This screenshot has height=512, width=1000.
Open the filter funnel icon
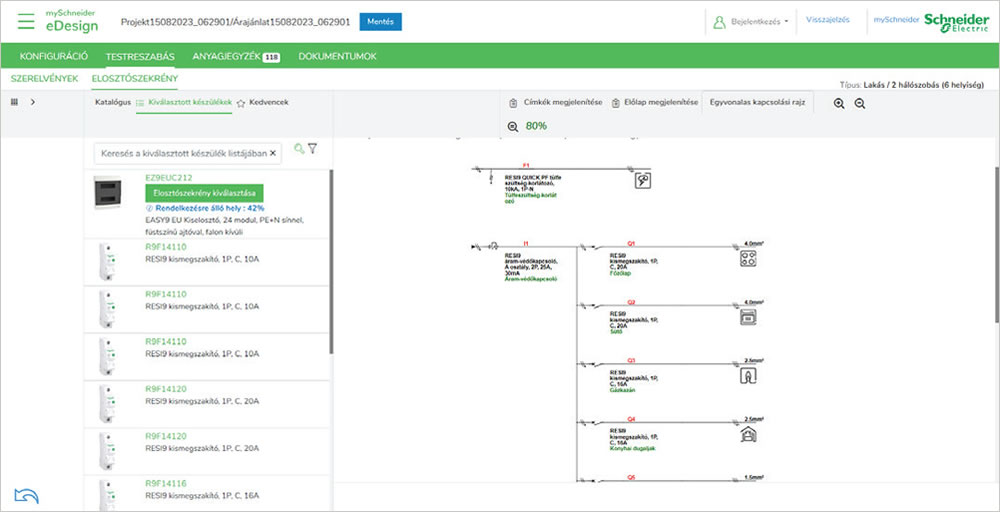[312, 149]
